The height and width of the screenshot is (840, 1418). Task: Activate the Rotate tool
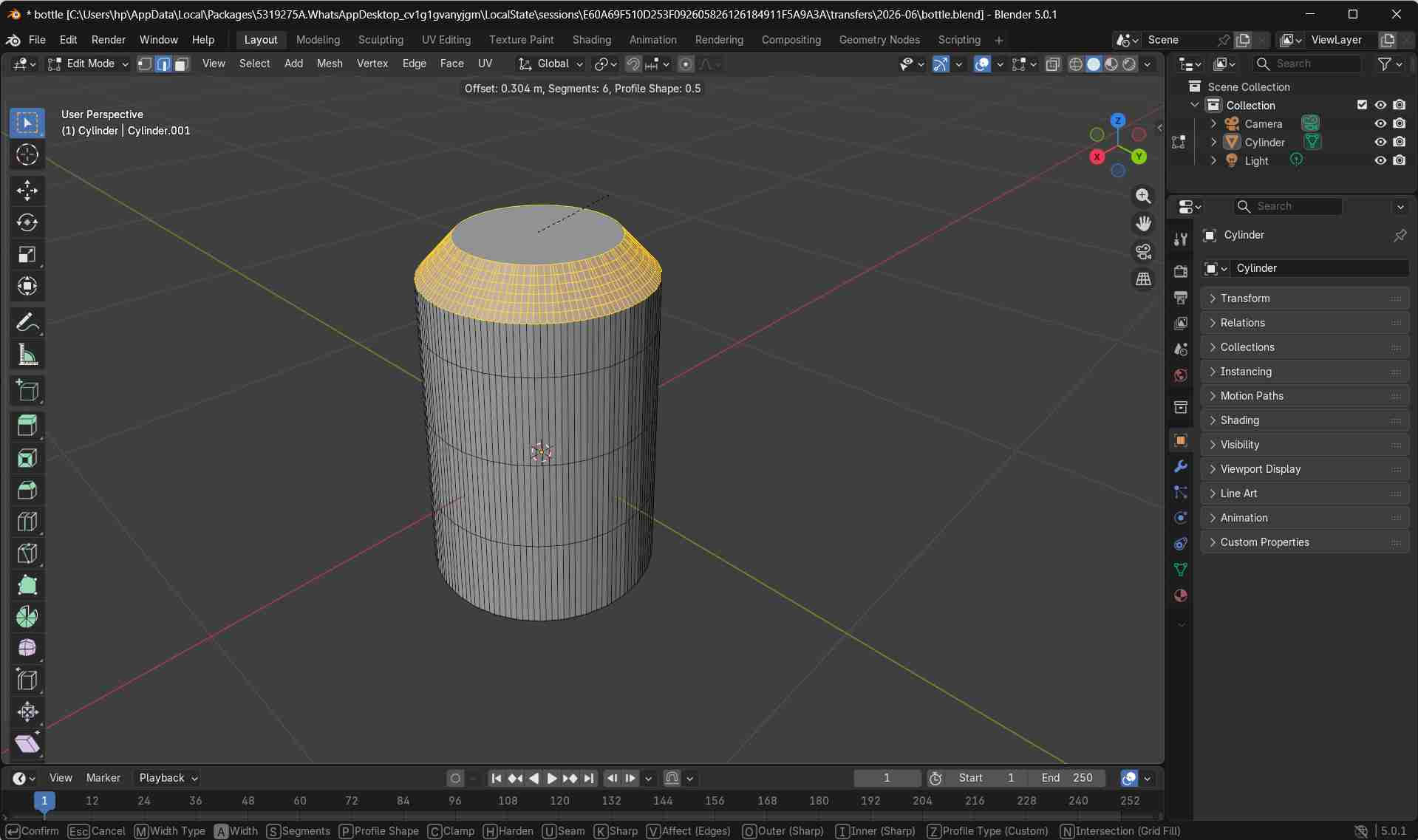27,222
